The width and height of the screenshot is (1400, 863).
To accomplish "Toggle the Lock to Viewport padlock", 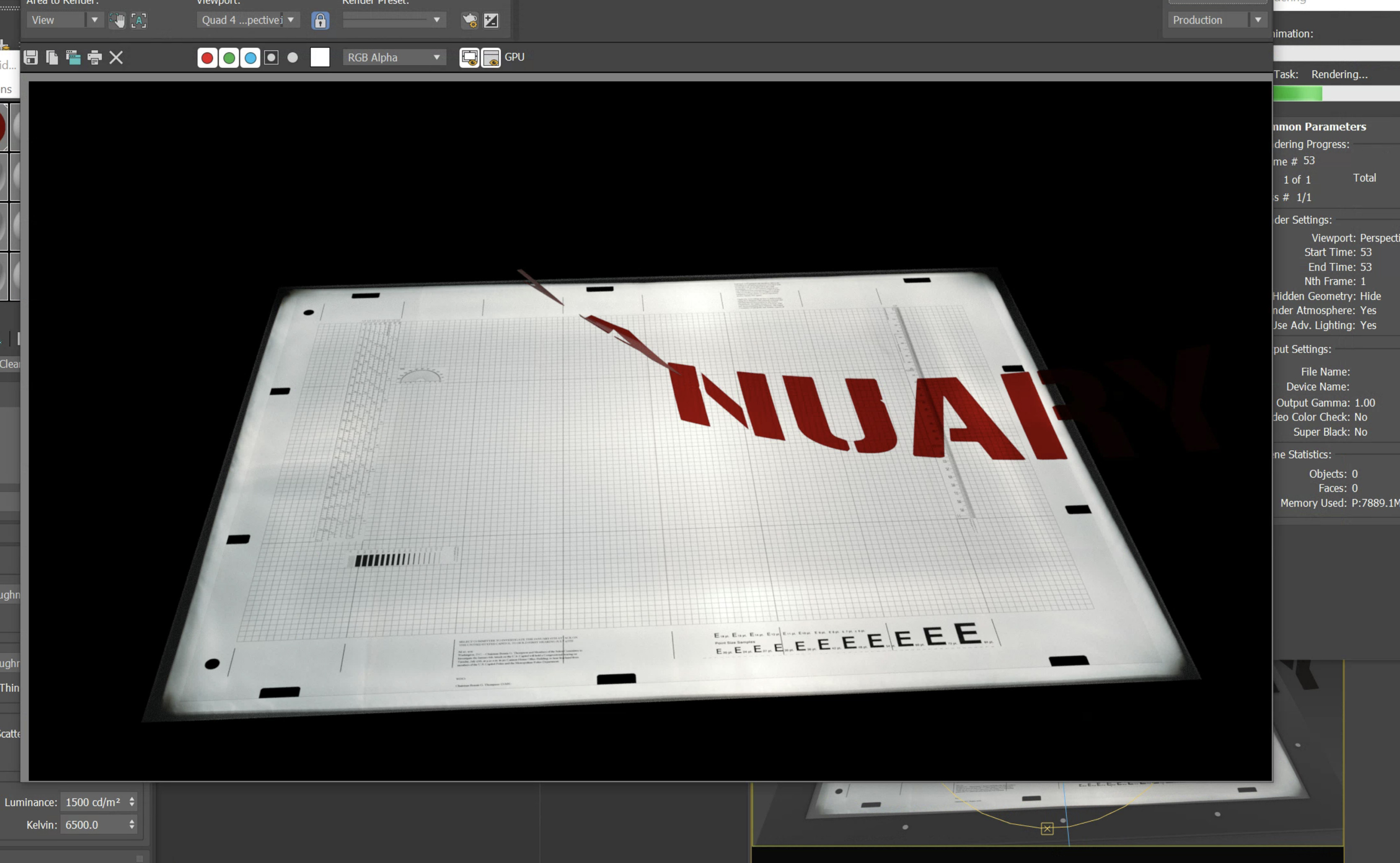I will click(x=320, y=21).
